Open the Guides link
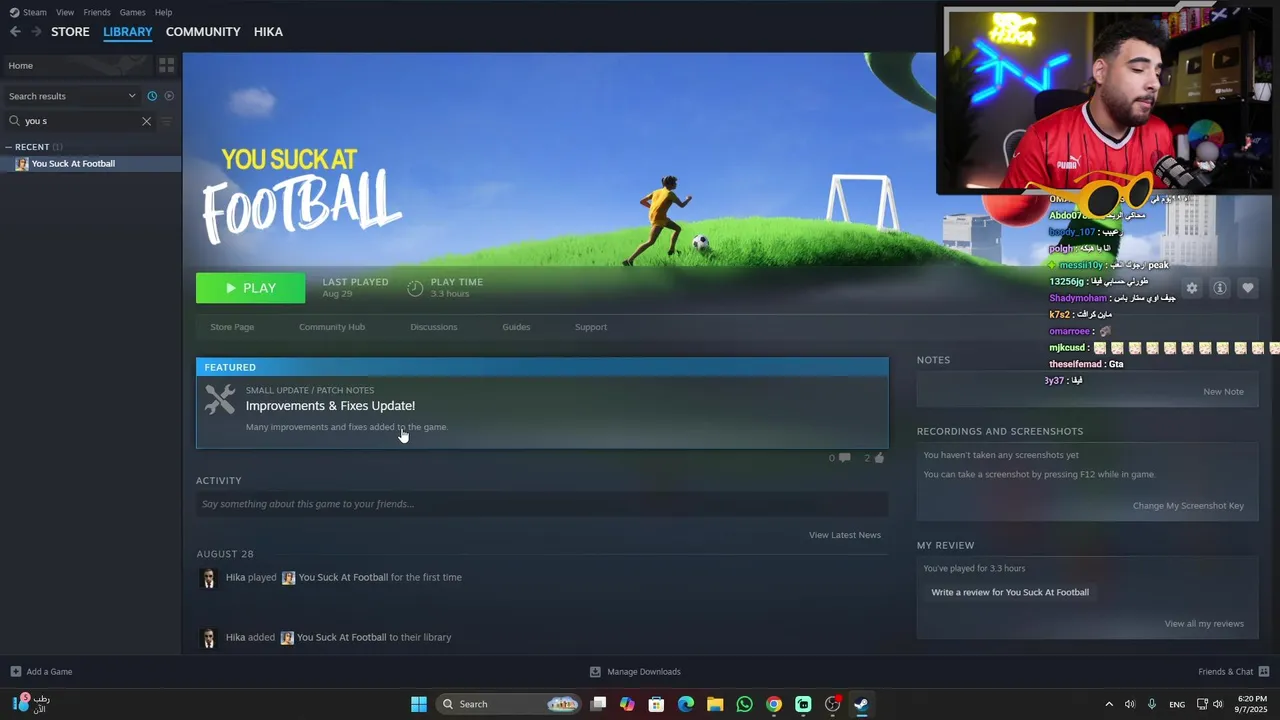 [516, 327]
